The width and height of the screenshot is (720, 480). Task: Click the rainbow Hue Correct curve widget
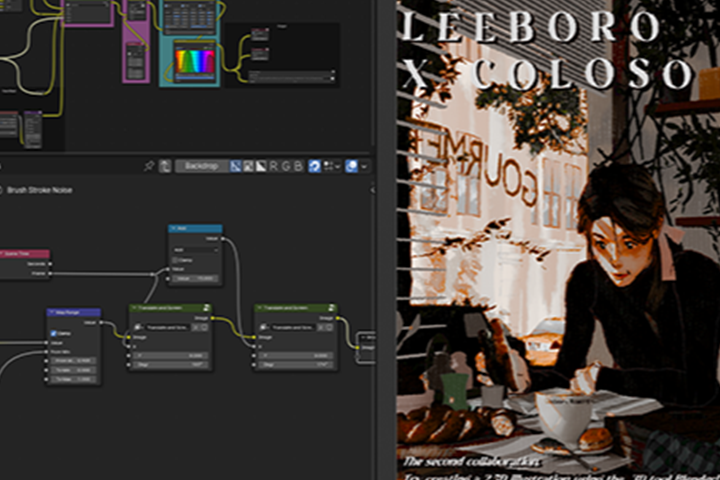(x=194, y=61)
